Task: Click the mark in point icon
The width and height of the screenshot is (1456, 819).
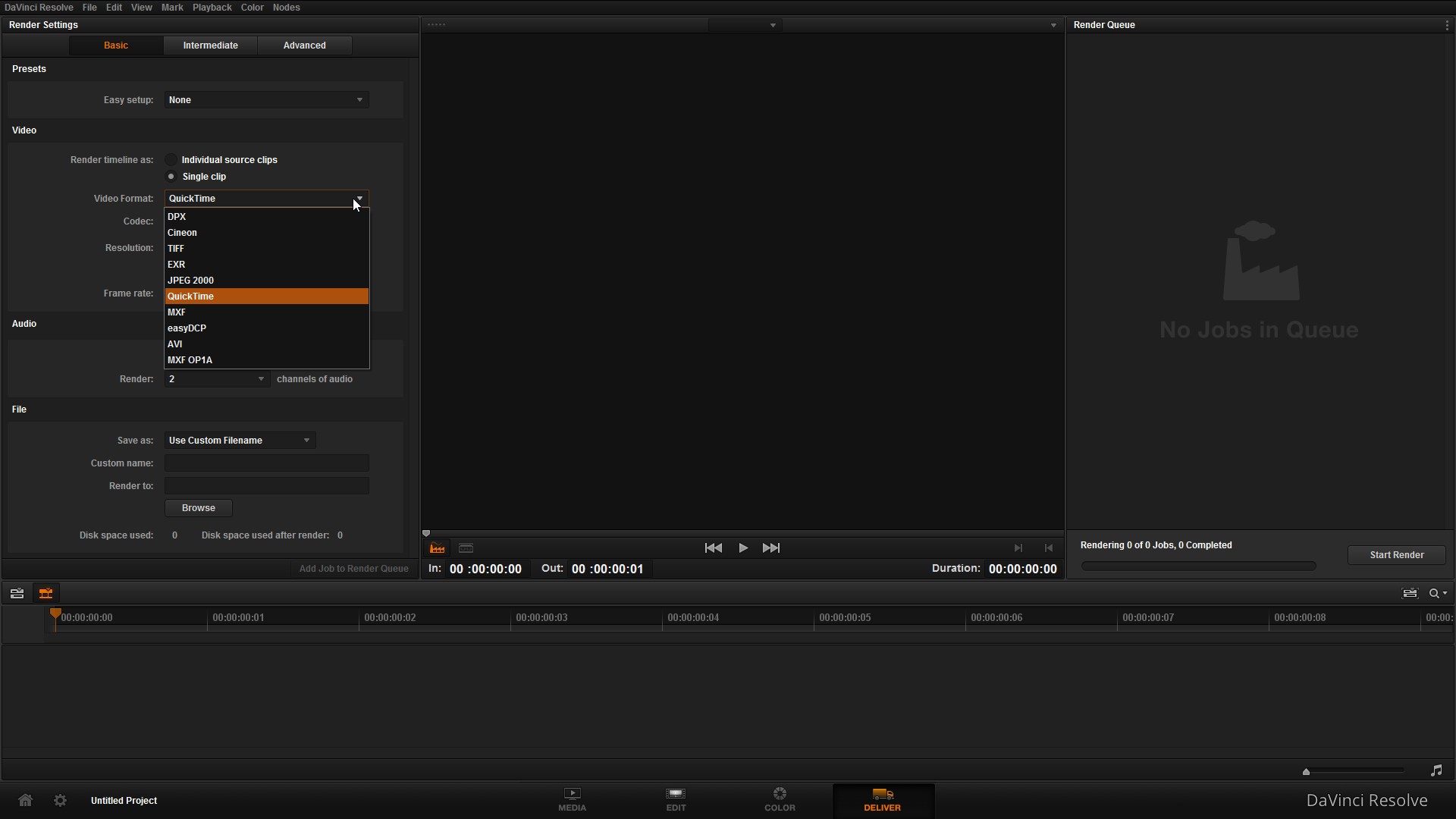Action: pyautogui.click(x=1018, y=548)
